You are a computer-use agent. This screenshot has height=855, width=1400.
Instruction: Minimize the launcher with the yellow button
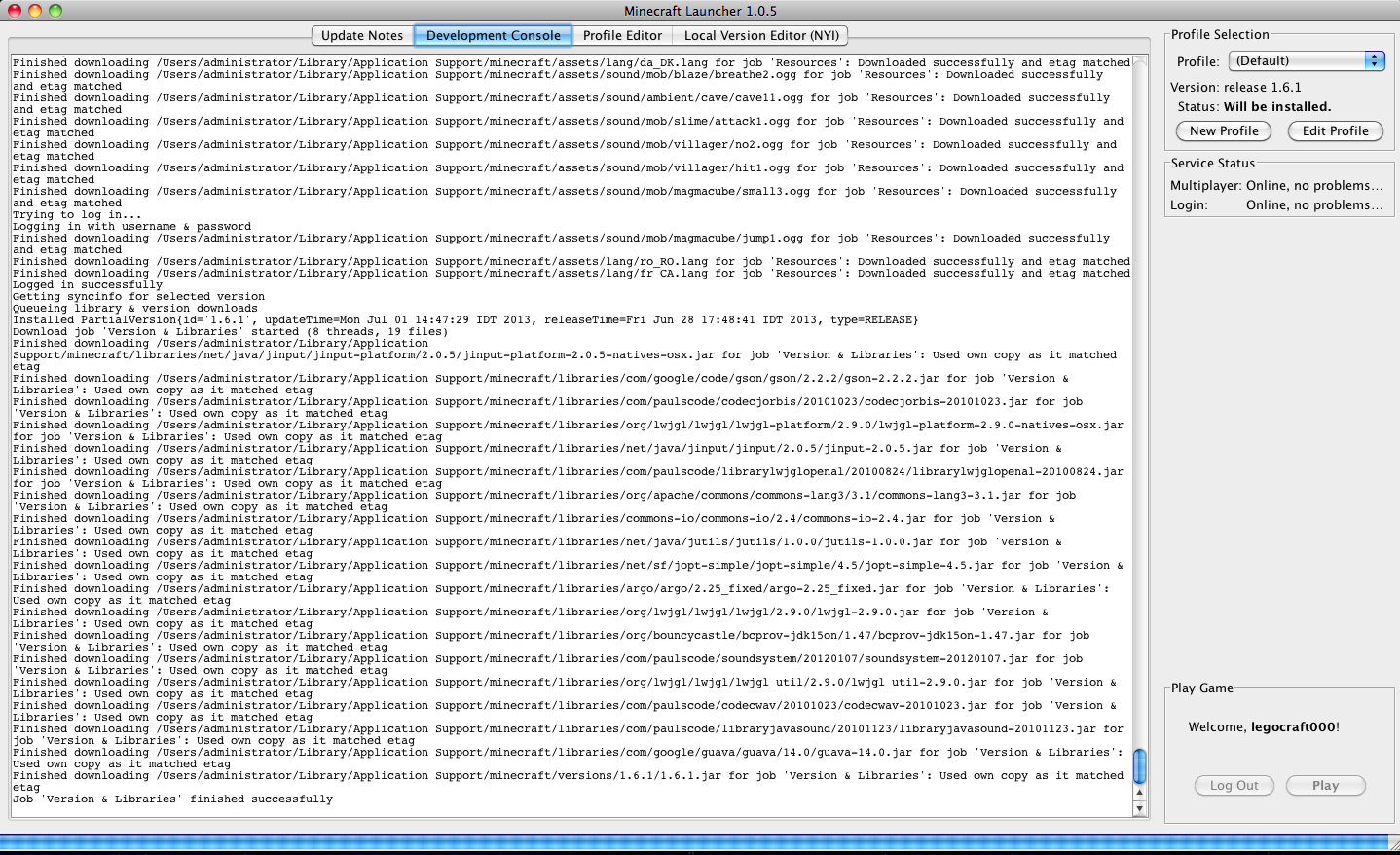click(35, 11)
